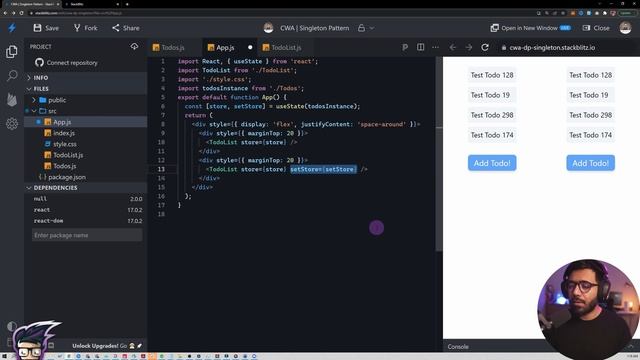Open preview in new window
Viewport: 640px width, 360px height.
click(x=530, y=28)
